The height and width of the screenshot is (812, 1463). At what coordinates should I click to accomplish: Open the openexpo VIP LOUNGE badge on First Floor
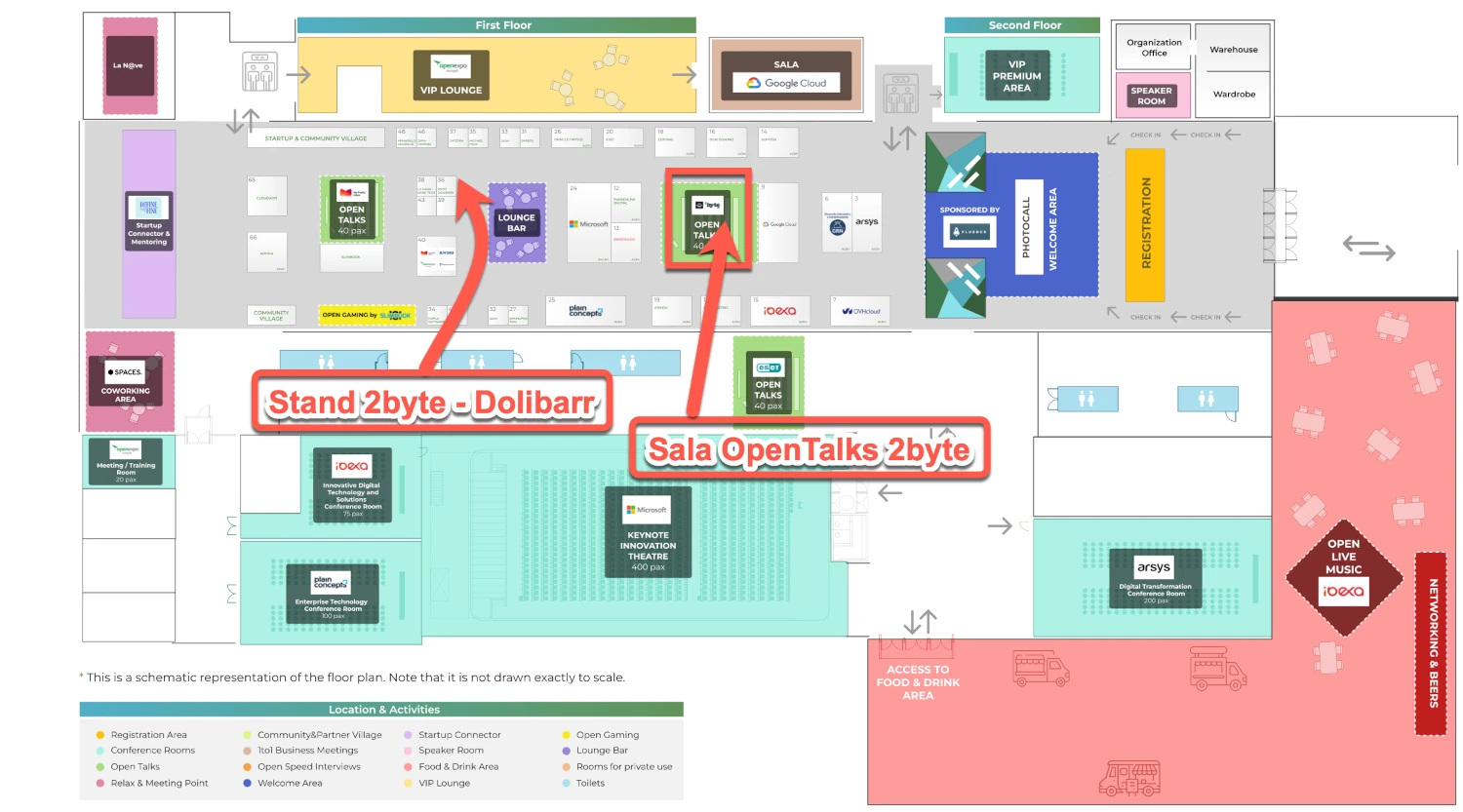(x=452, y=76)
